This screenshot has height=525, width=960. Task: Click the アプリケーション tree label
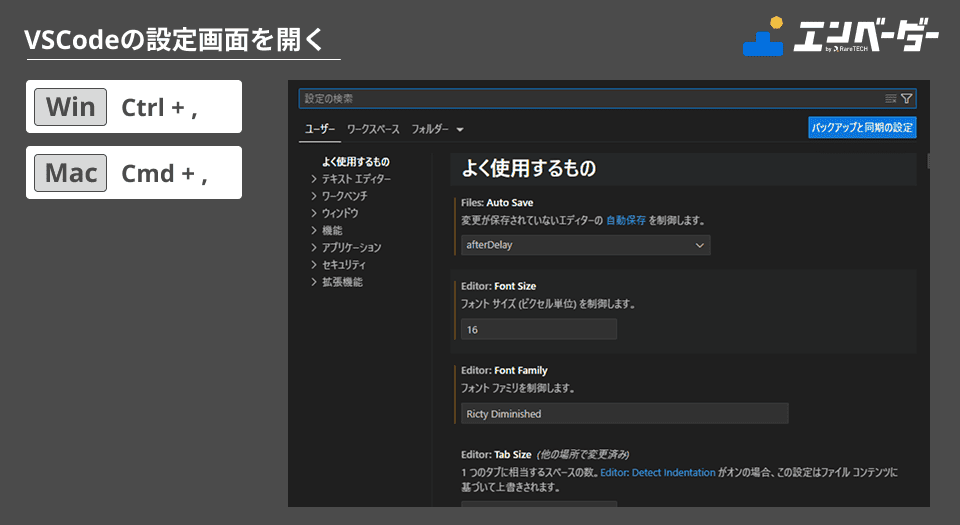pos(351,247)
